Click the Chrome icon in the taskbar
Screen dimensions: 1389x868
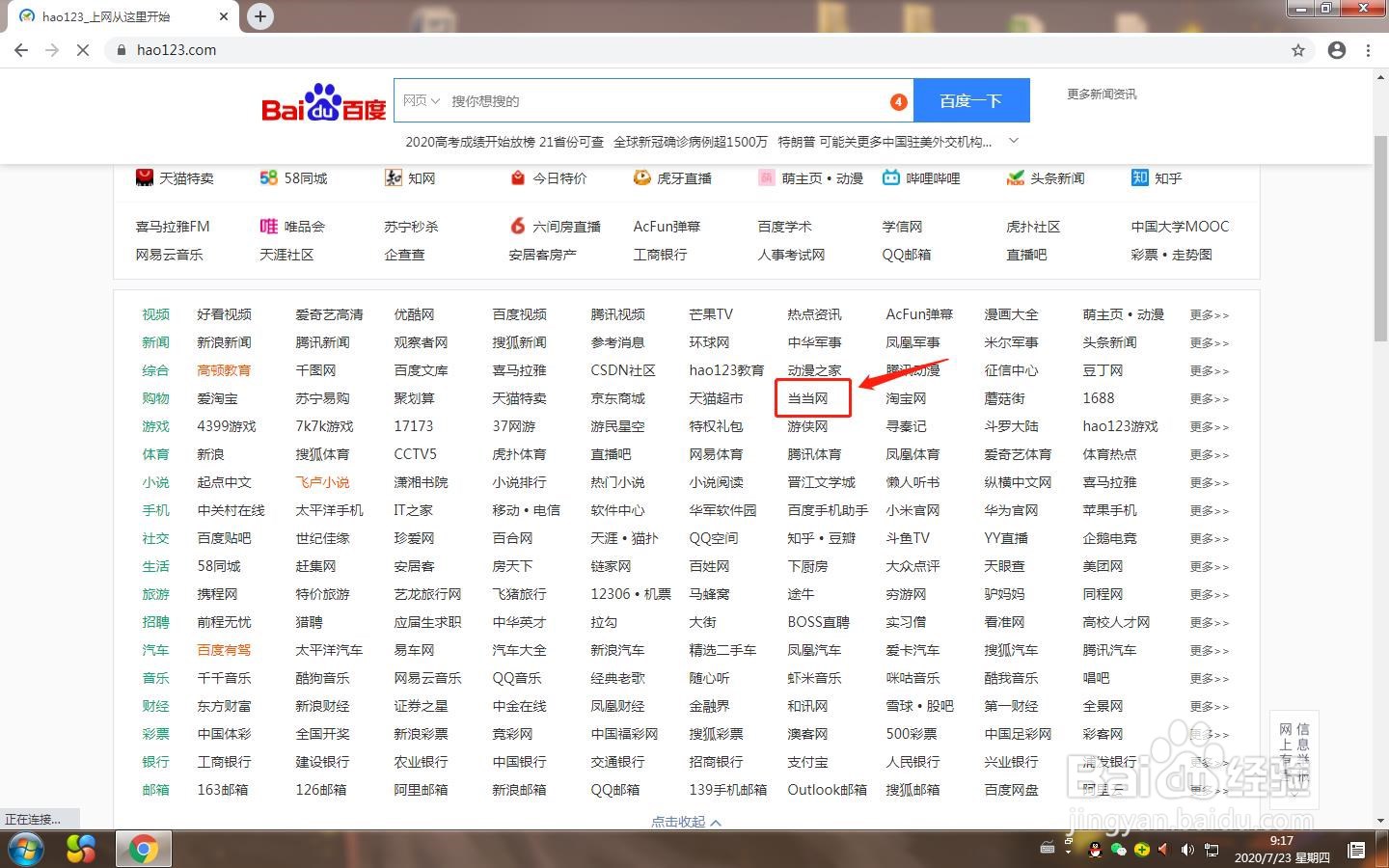[x=144, y=849]
